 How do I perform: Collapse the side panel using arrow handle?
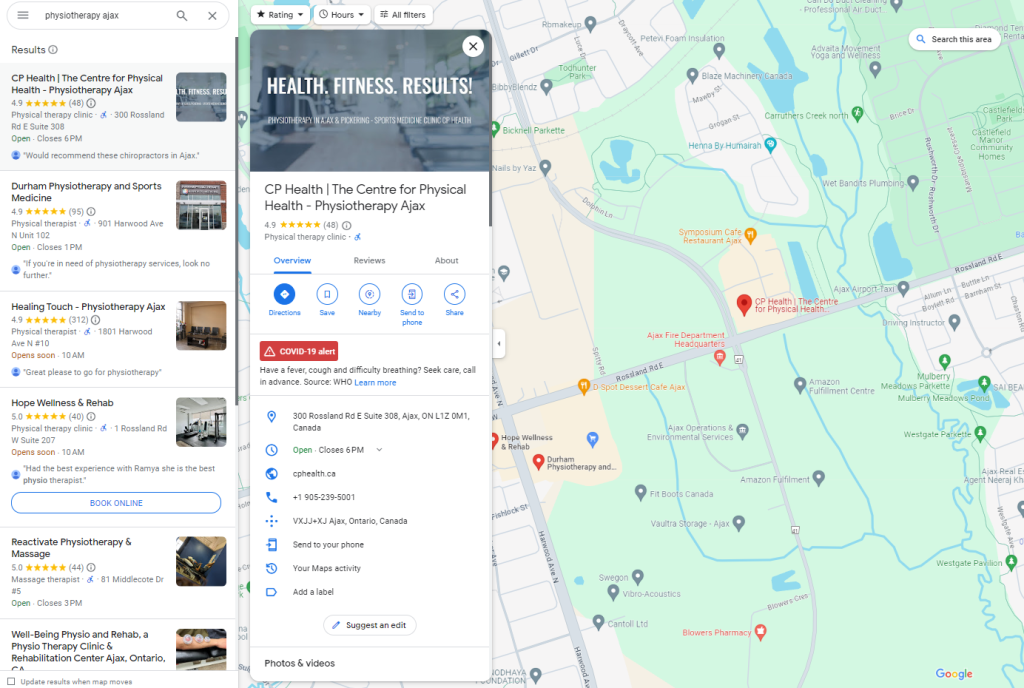498,344
